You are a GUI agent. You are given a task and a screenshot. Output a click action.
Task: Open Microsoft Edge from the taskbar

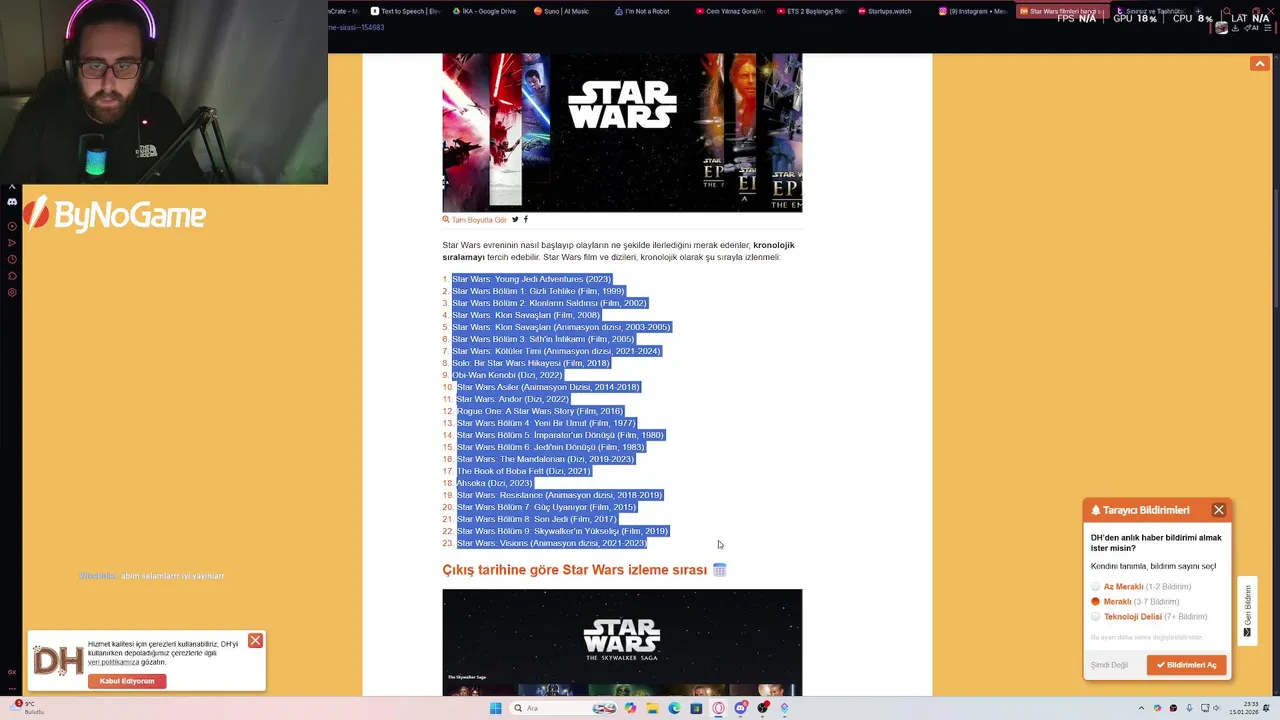pyautogui.click(x=674, y=708)
